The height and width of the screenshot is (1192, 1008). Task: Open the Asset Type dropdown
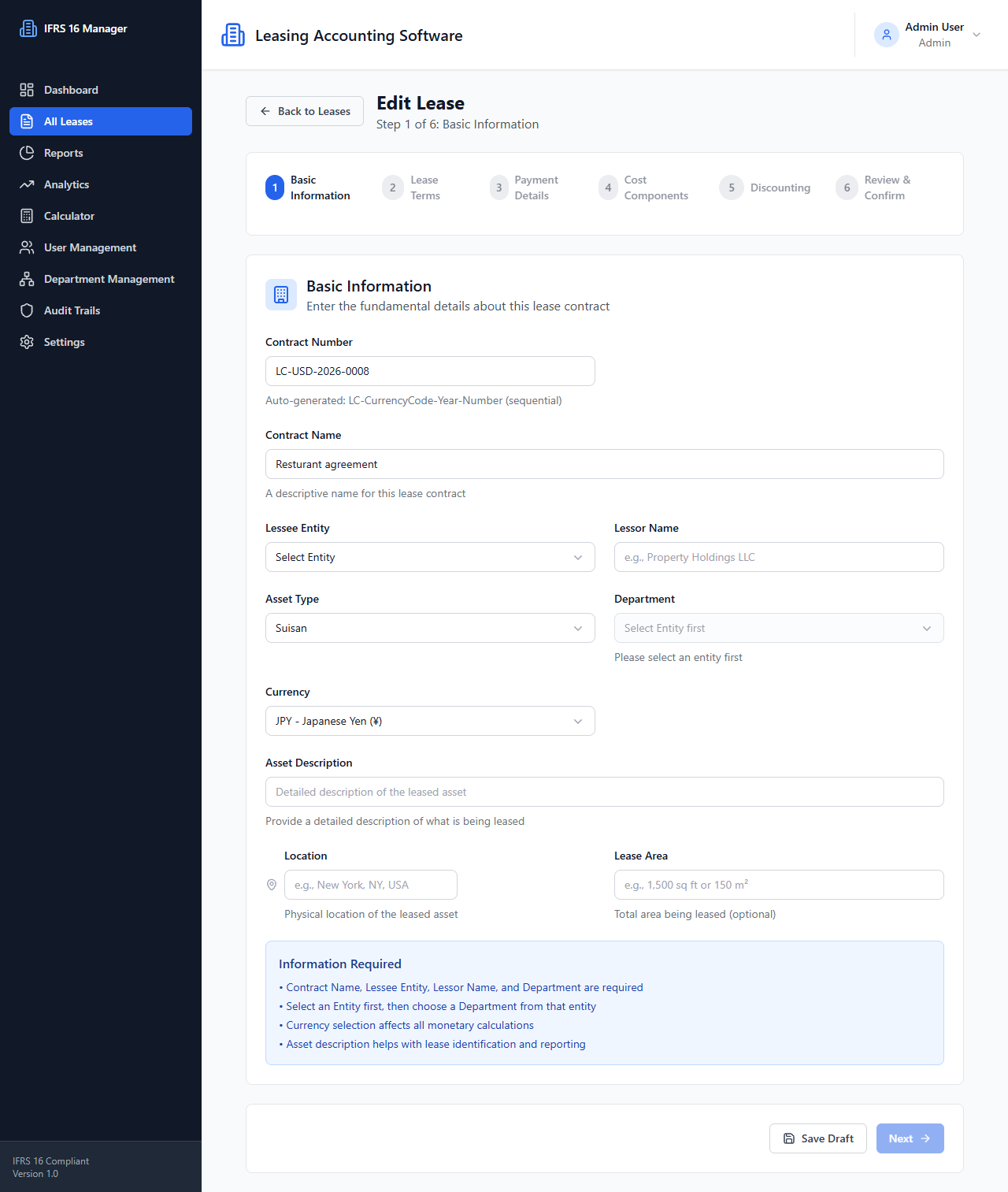click(x=430, y=628)
